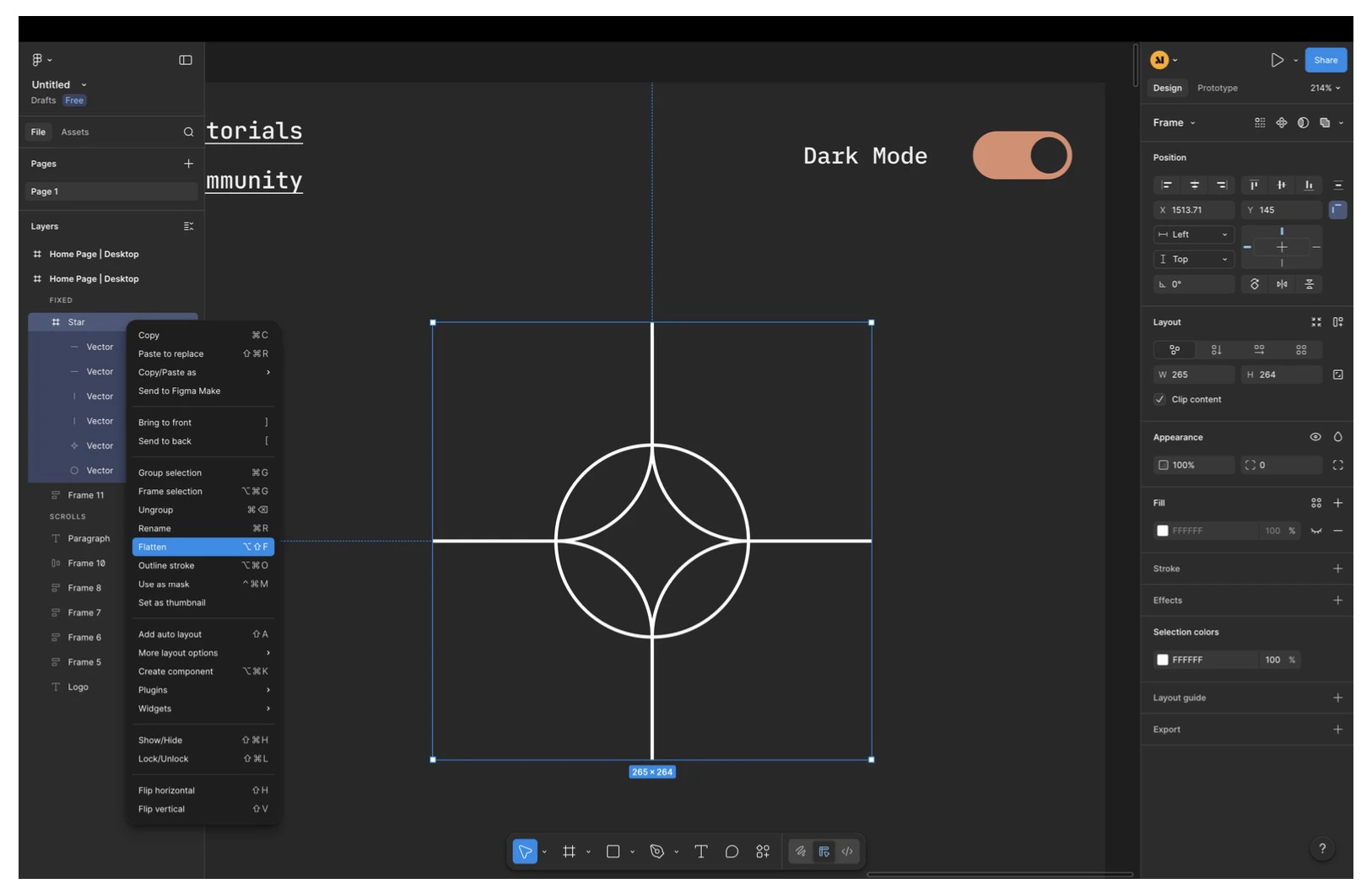The image size is (1372, 889).
Task: Switch to Draw mode icon
Action: tap(801, 851)
